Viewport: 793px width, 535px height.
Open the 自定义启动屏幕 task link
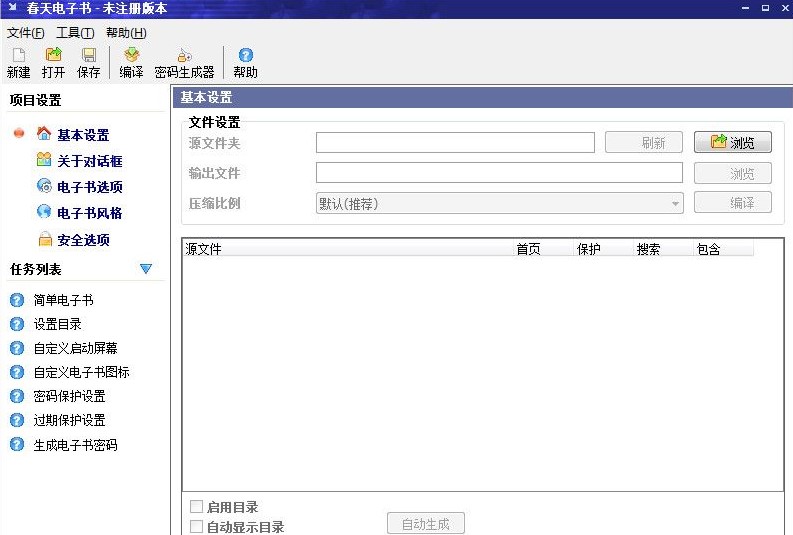pos(75,348)
